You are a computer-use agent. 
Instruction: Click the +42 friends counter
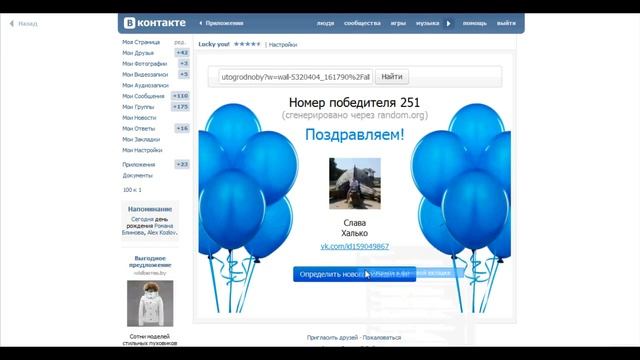[182, 53]
